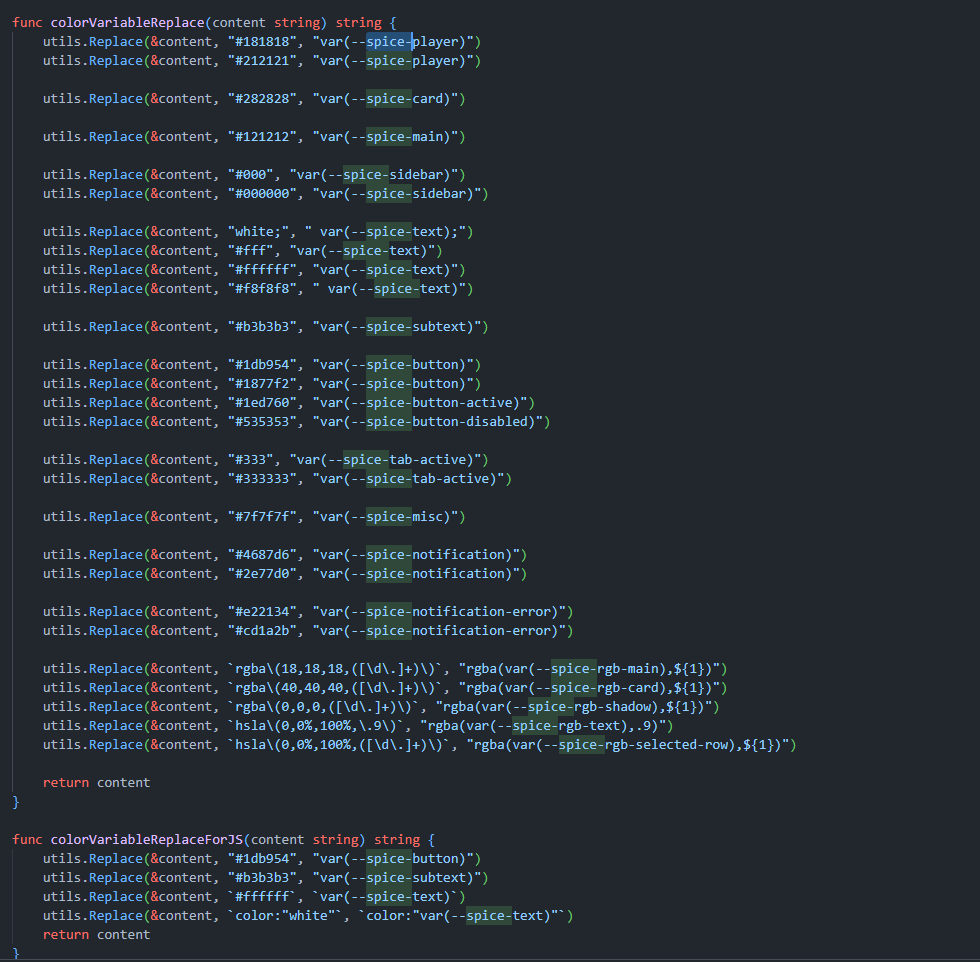The height and width of the screenshot is (962, 980).
Task: Click the utils.Replace call for #7f7f7f
Action: (100, 516)
